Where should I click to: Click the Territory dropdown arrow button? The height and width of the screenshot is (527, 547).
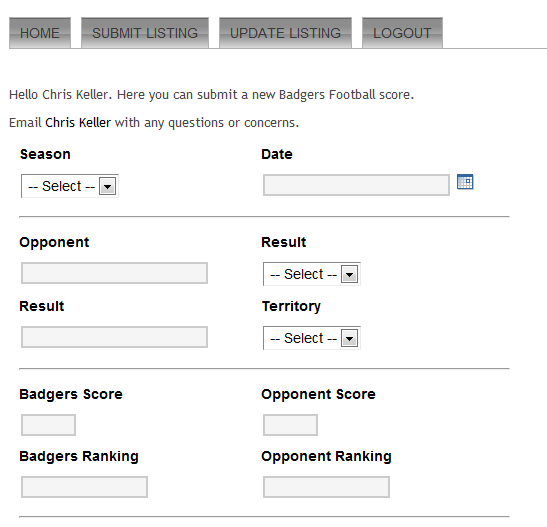(350, 338)
